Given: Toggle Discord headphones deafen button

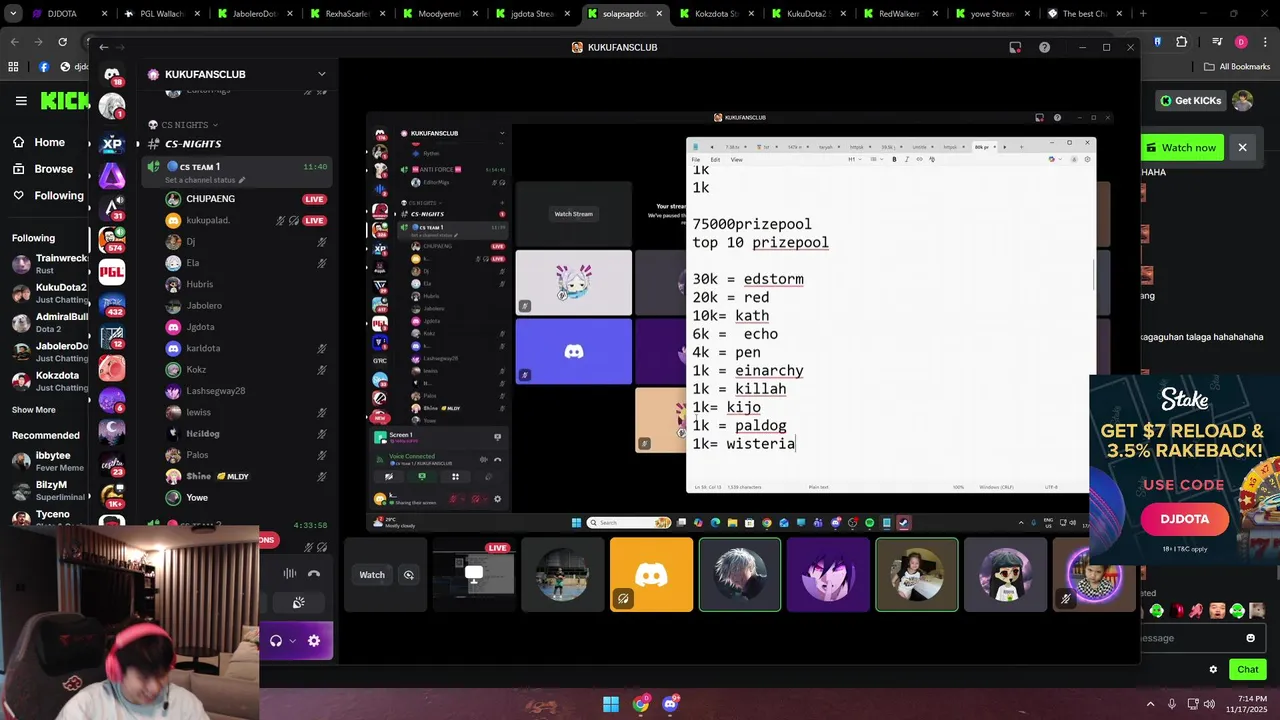Looking at the screenshot, I should pos(276,641).
